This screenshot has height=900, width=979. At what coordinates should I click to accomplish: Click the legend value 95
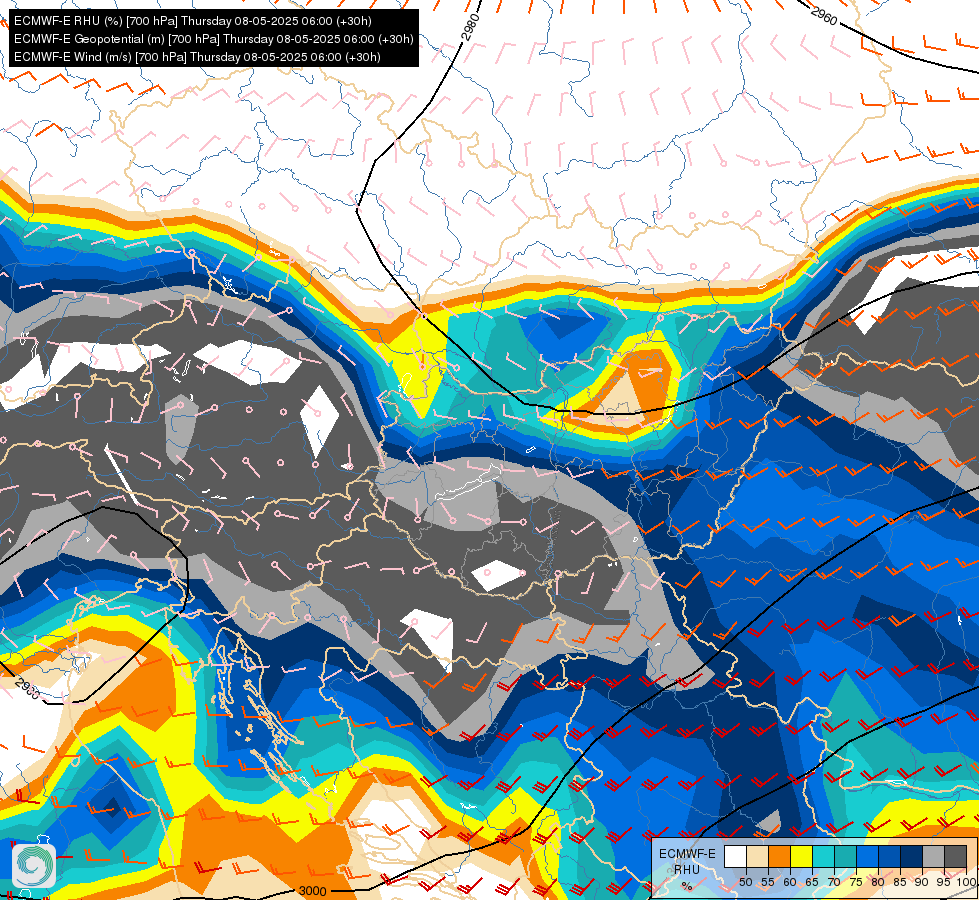943,882
